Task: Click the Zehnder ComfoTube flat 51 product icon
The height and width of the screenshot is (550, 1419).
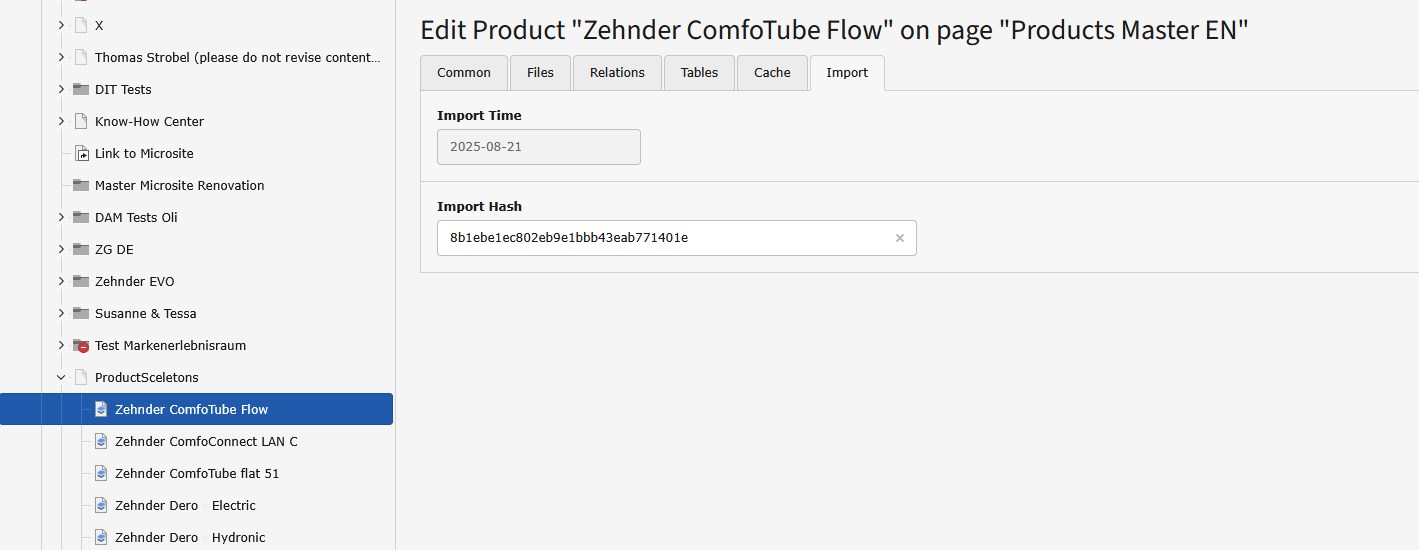Action: click(x=101, y=473)
